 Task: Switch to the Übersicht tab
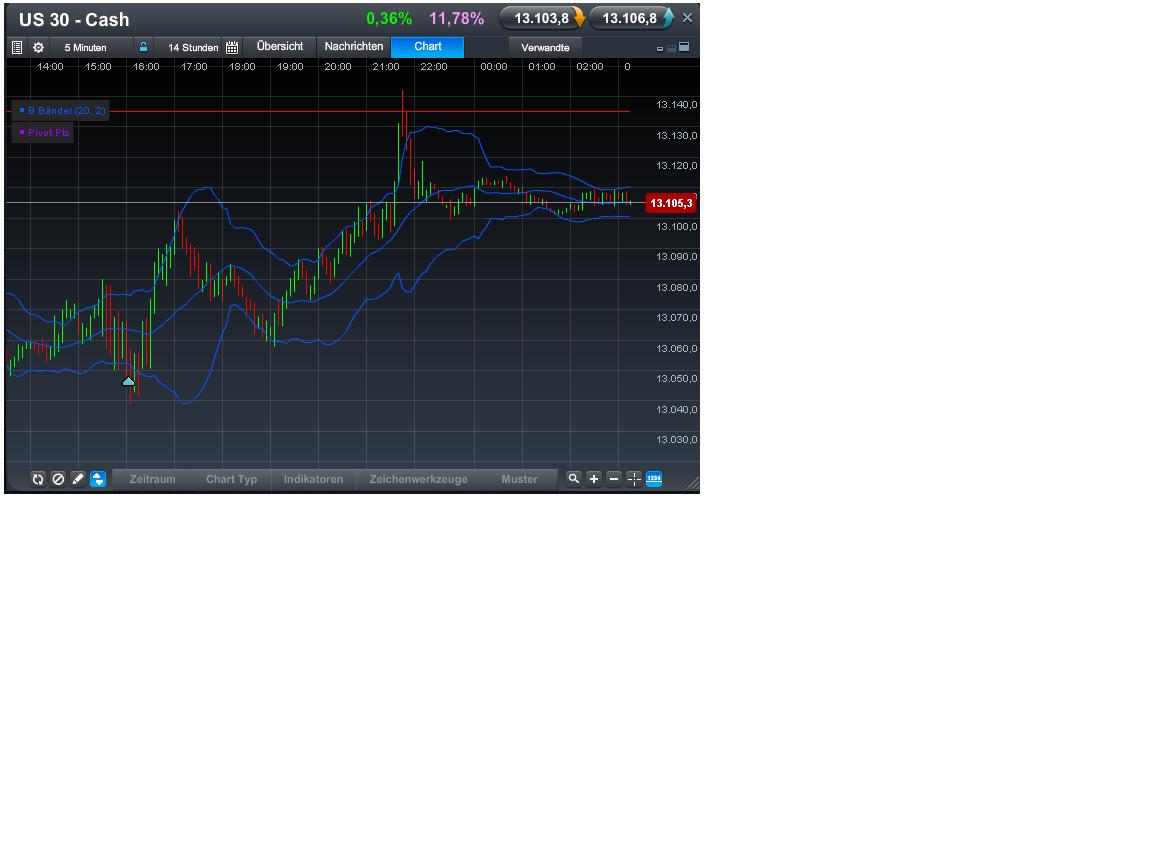pos(280,46)
